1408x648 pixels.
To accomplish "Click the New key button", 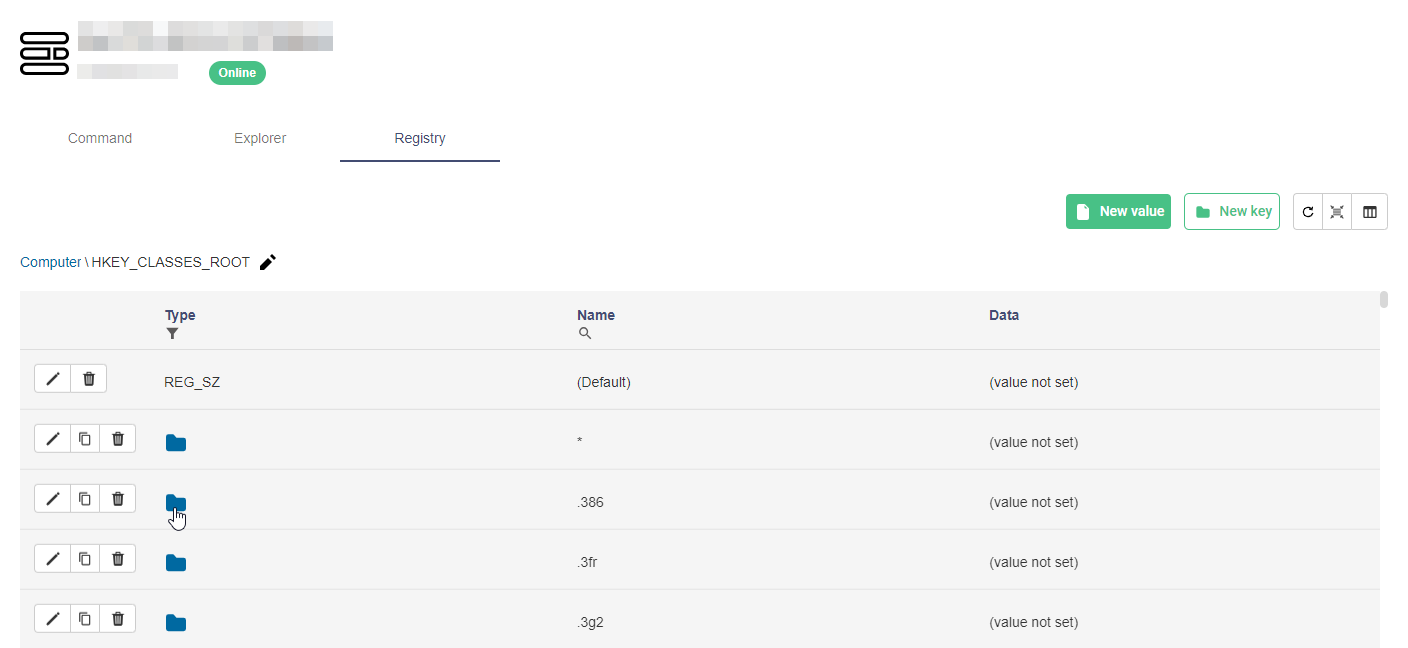I will [1232, 212].
